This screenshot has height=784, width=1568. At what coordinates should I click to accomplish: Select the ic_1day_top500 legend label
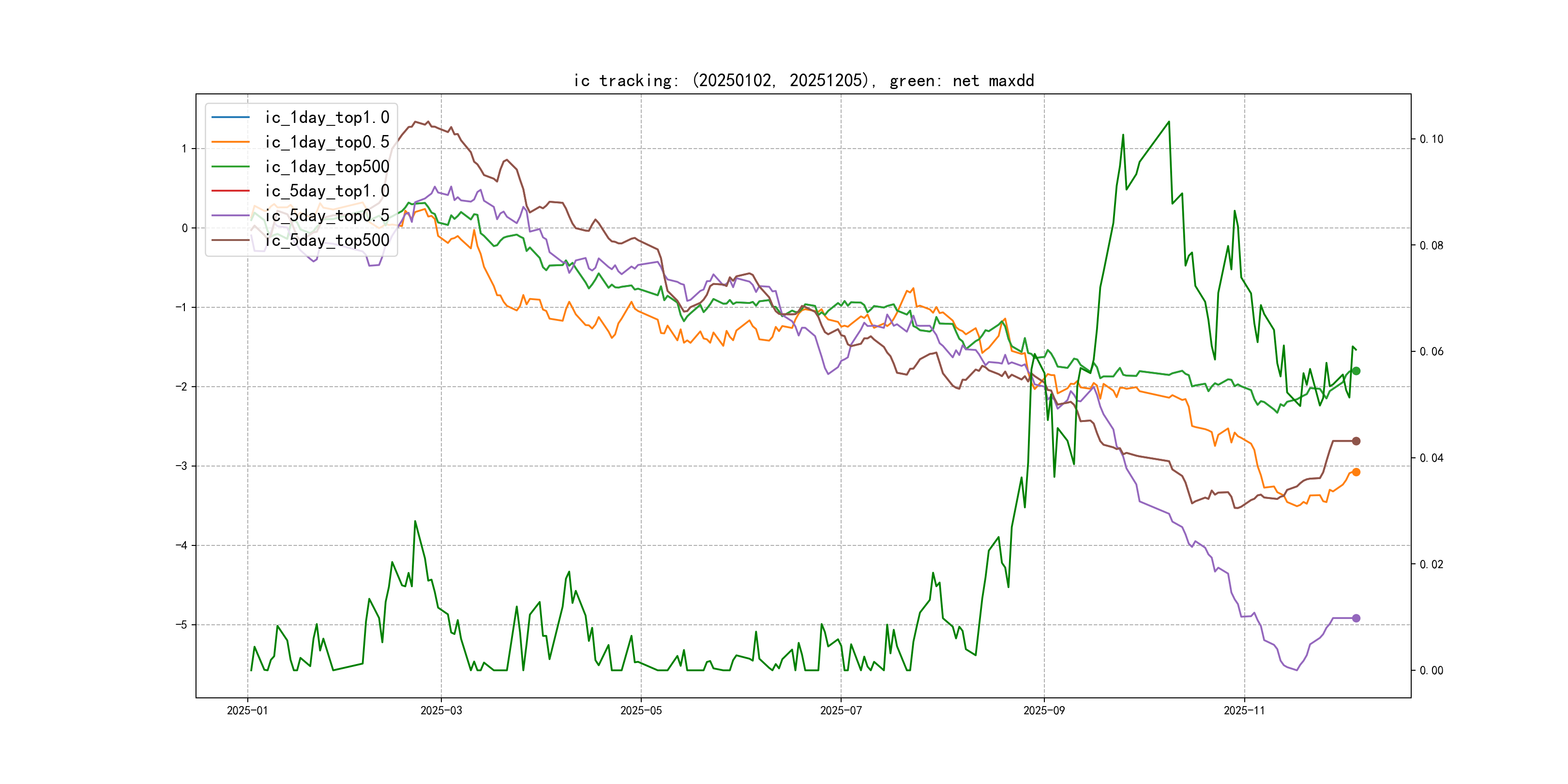coord(327,166)
